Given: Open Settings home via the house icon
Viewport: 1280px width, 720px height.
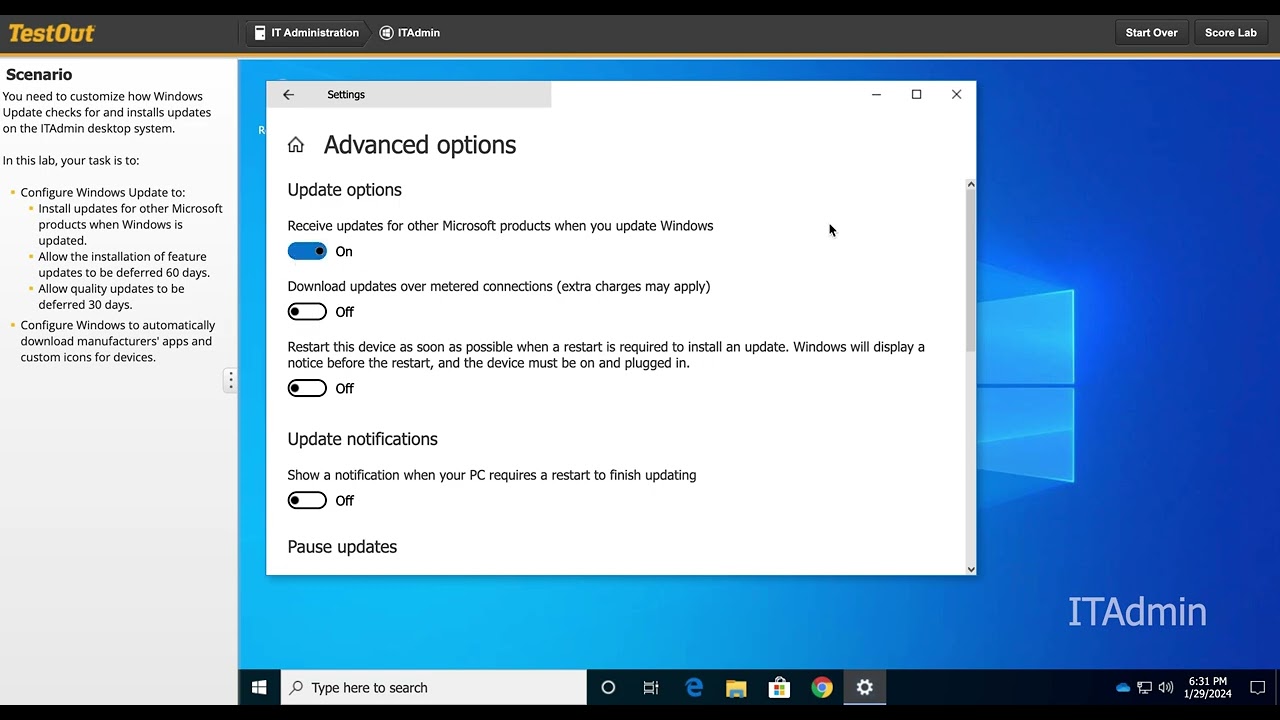Looking at the screenshot, I should [296, 145].
